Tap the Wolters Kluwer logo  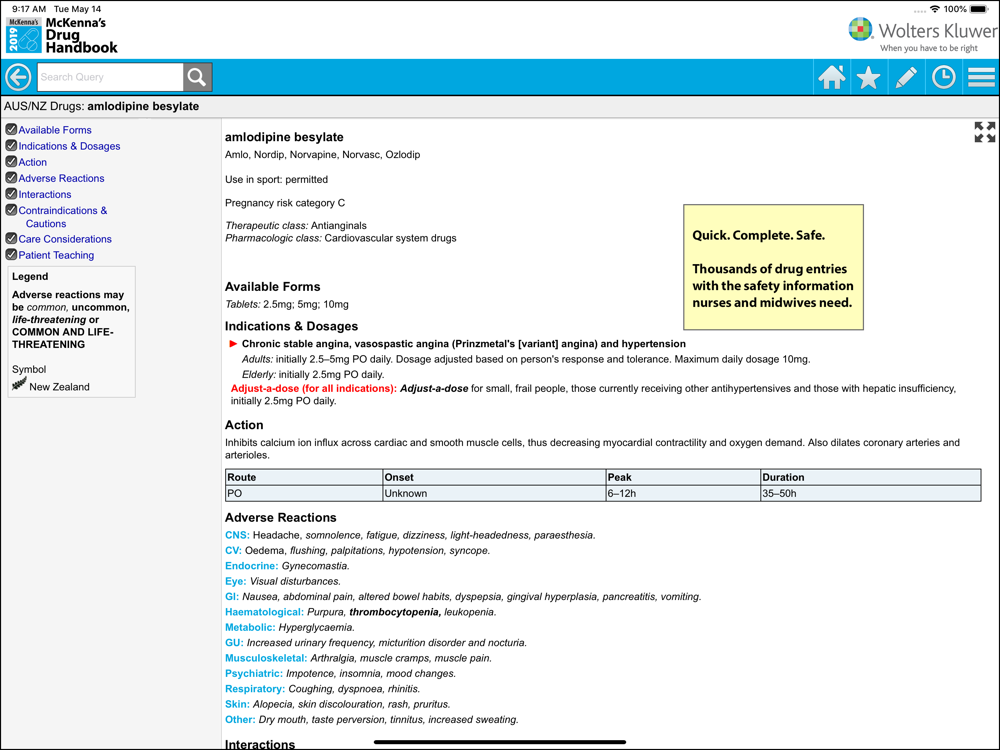[x=922, y=36]
